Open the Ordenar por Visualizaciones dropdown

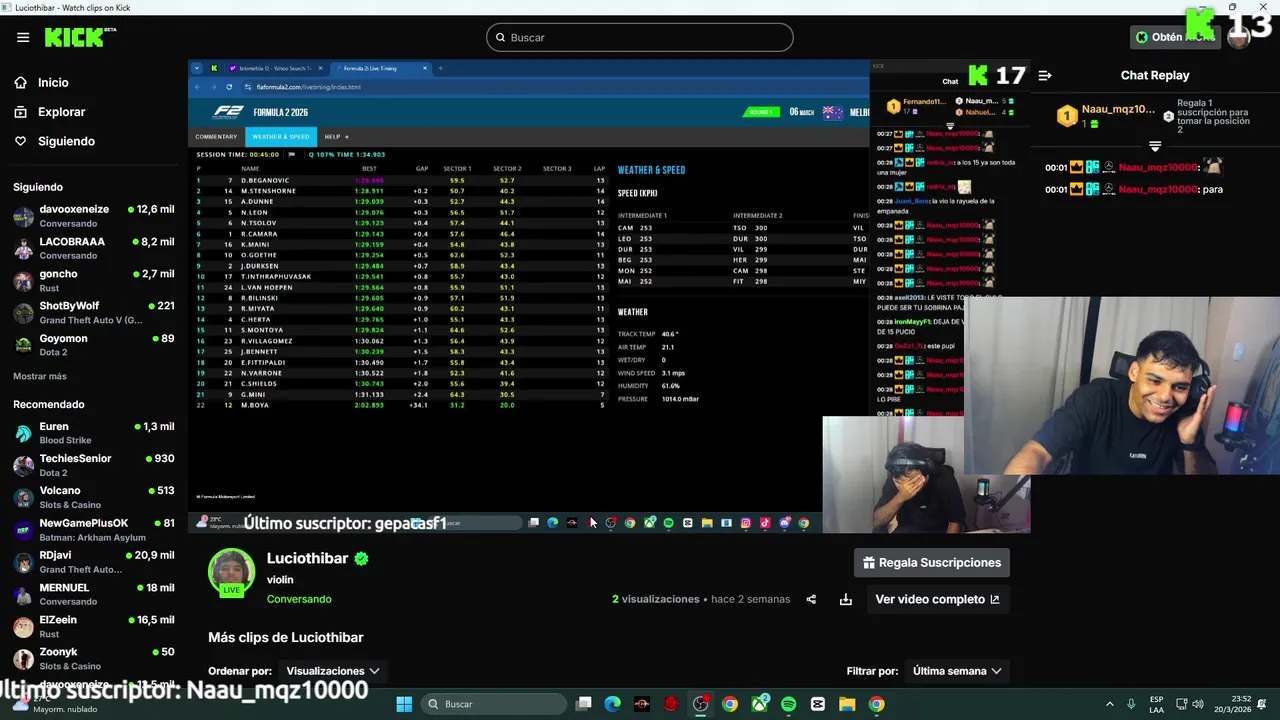[333, 671]
